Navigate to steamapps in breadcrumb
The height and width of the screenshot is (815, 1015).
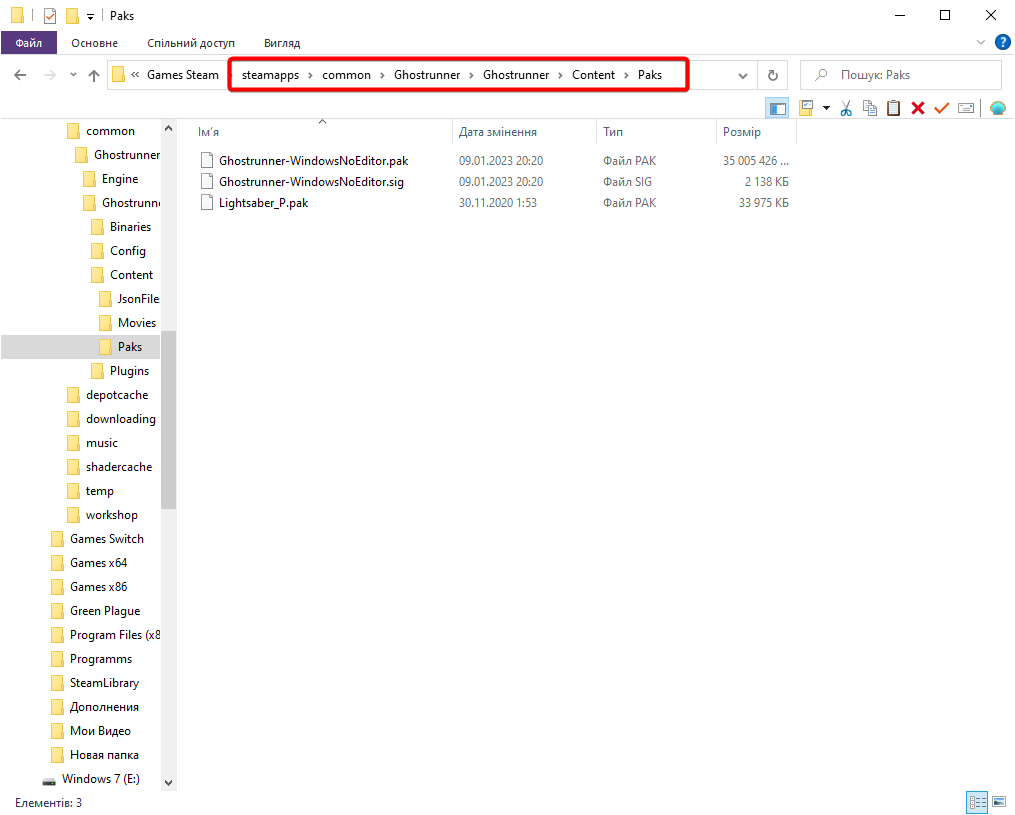pyautogui.click(x=271, y=75)
